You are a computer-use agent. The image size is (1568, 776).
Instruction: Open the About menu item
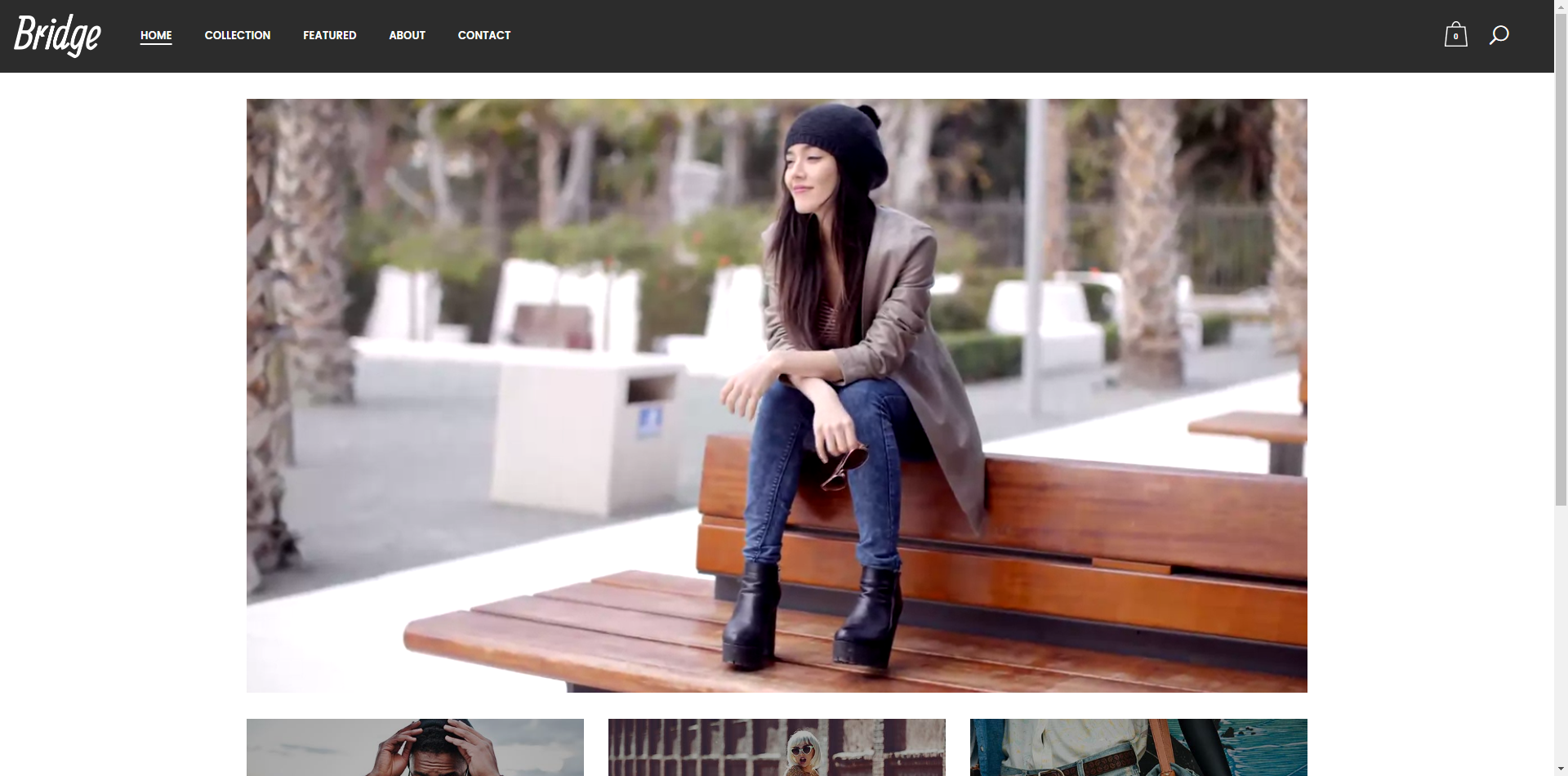(407, 35)
